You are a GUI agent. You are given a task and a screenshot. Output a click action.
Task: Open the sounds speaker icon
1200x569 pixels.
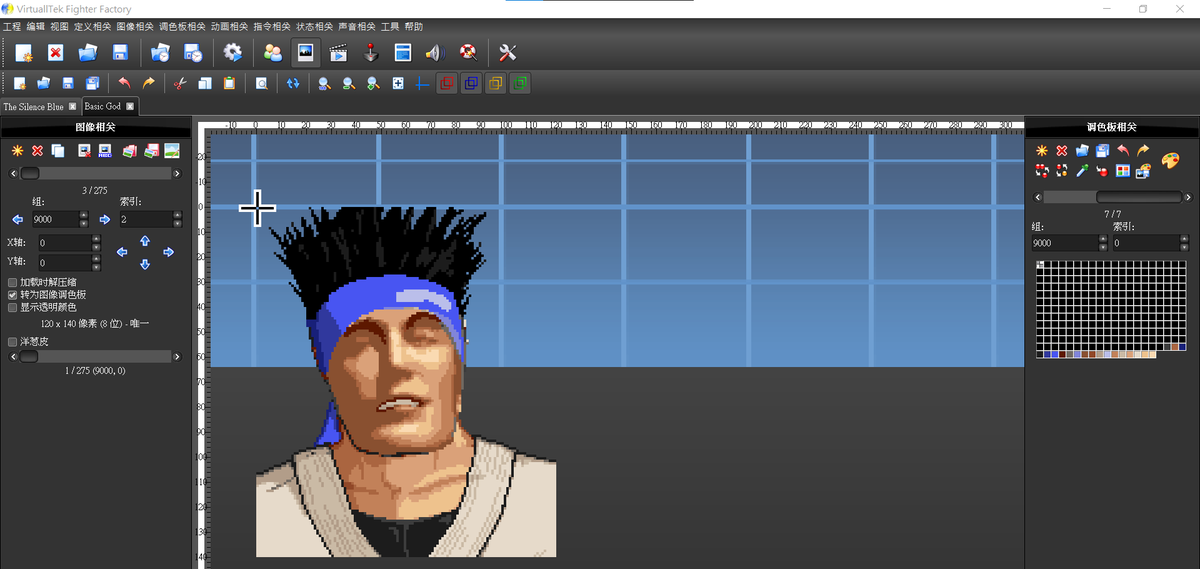click(x=434, y=53)
